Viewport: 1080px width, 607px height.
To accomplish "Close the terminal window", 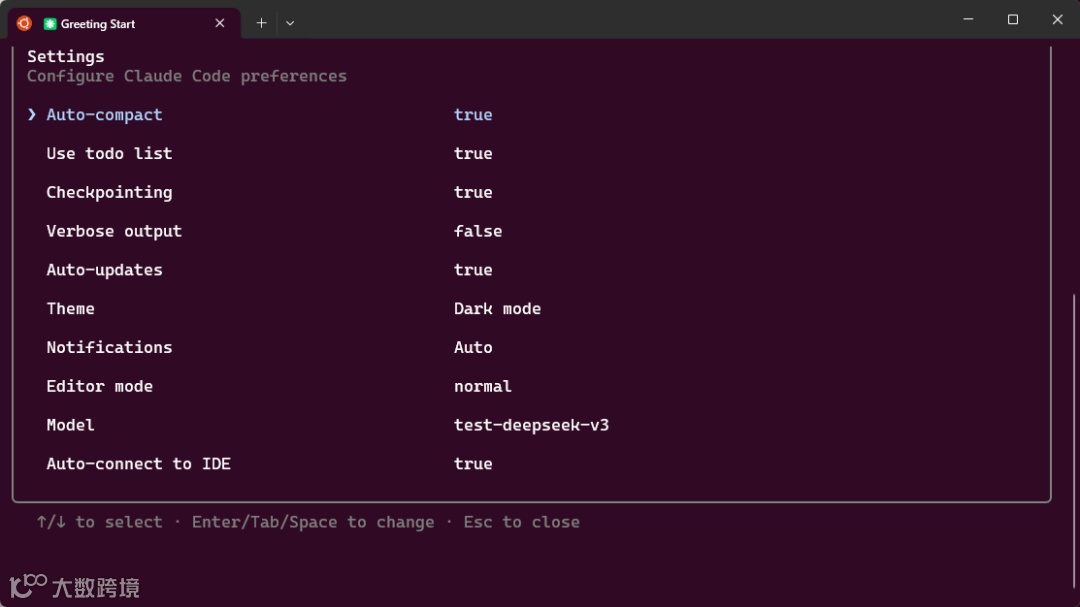I will (1057, 19).
